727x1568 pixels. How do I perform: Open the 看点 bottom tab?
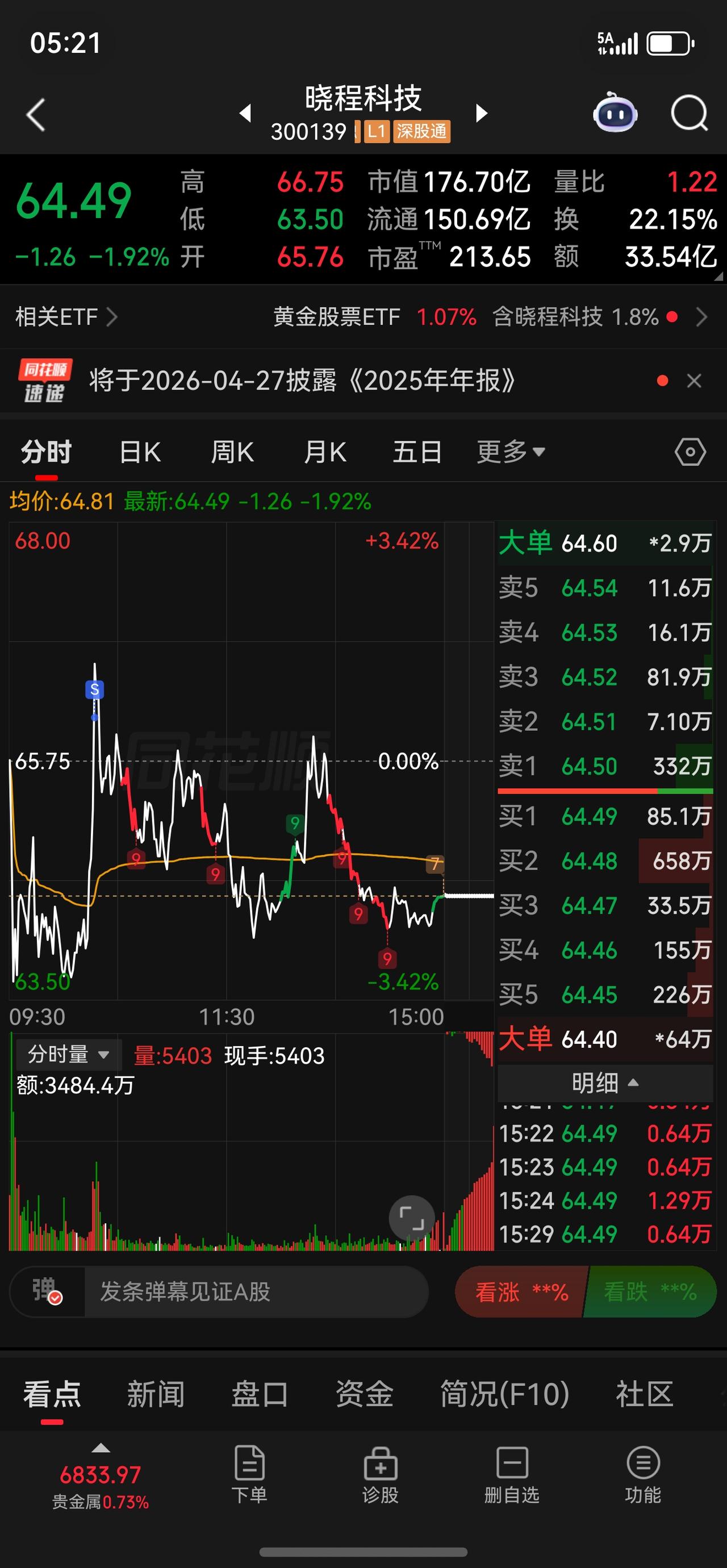[x=52, y=1395]
